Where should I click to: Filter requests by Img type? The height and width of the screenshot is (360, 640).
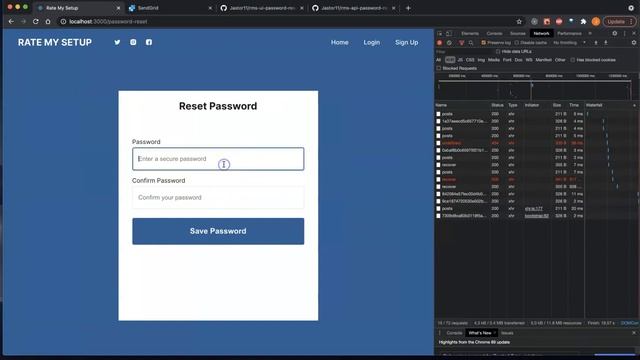tap(481, 60)
